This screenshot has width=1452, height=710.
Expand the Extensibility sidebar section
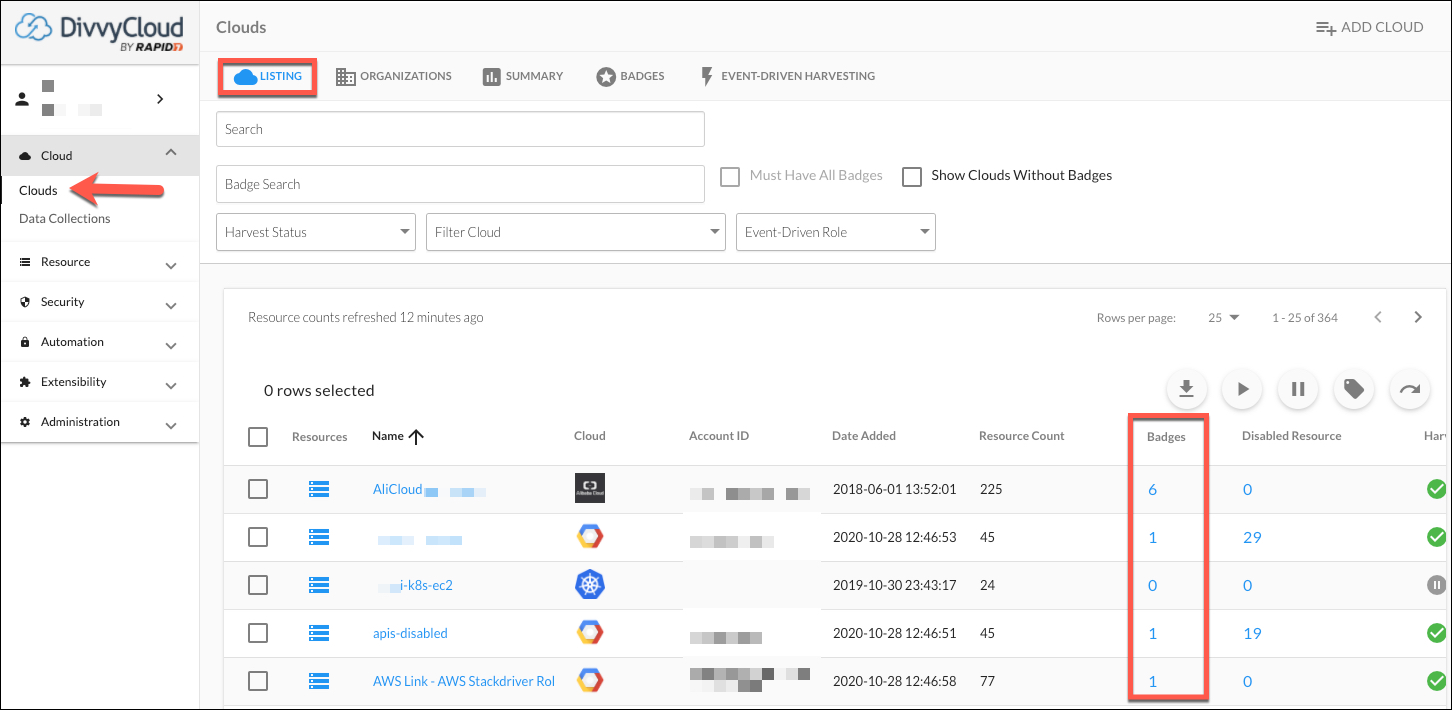[171, 385]
